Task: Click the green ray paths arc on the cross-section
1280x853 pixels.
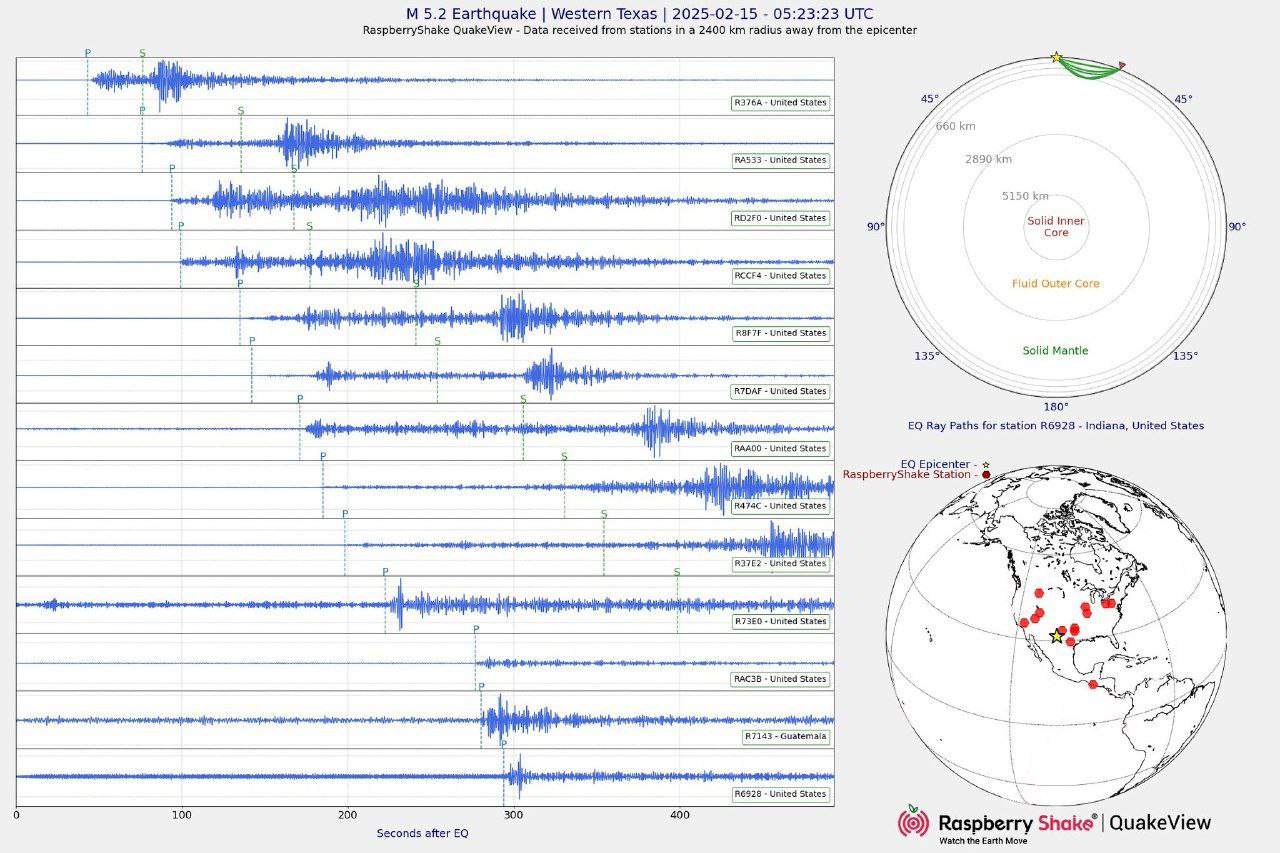Action: click(1088, 73)
